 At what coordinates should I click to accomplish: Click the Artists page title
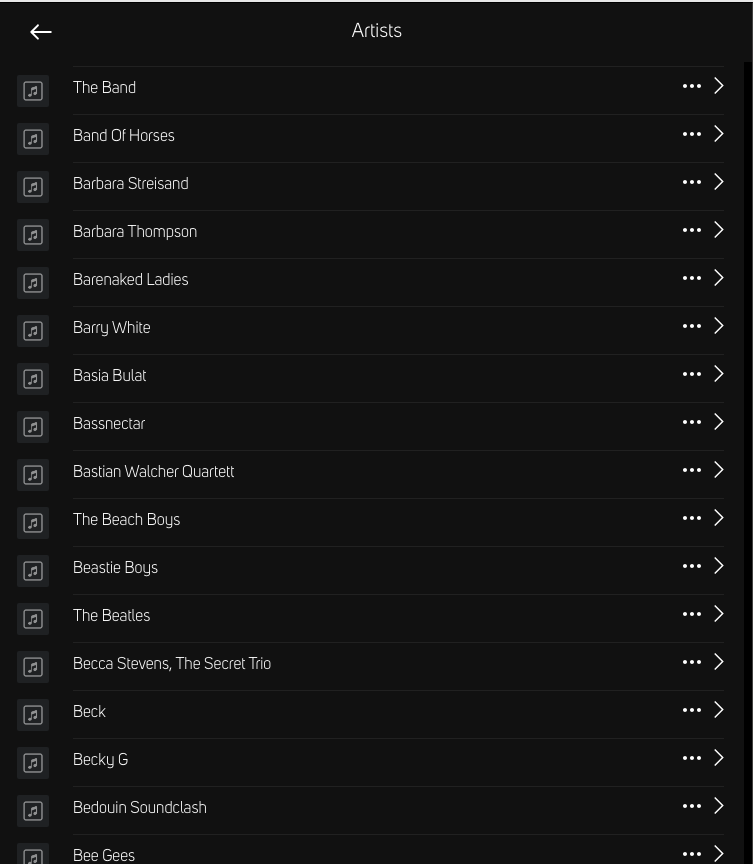[376, 31]
